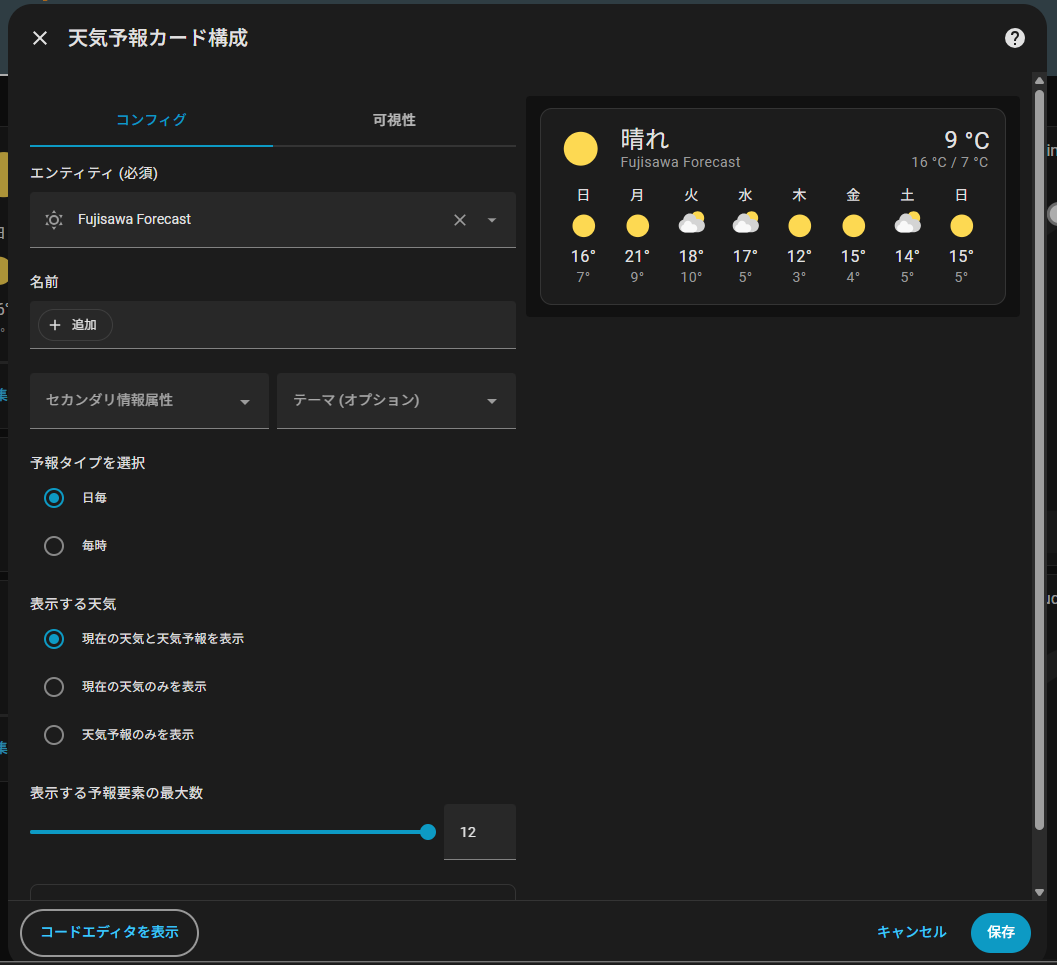Expand the セカンダリ情報属性 dropdown
Viewport: 1057px width, 965px height.
coord(149,400)
